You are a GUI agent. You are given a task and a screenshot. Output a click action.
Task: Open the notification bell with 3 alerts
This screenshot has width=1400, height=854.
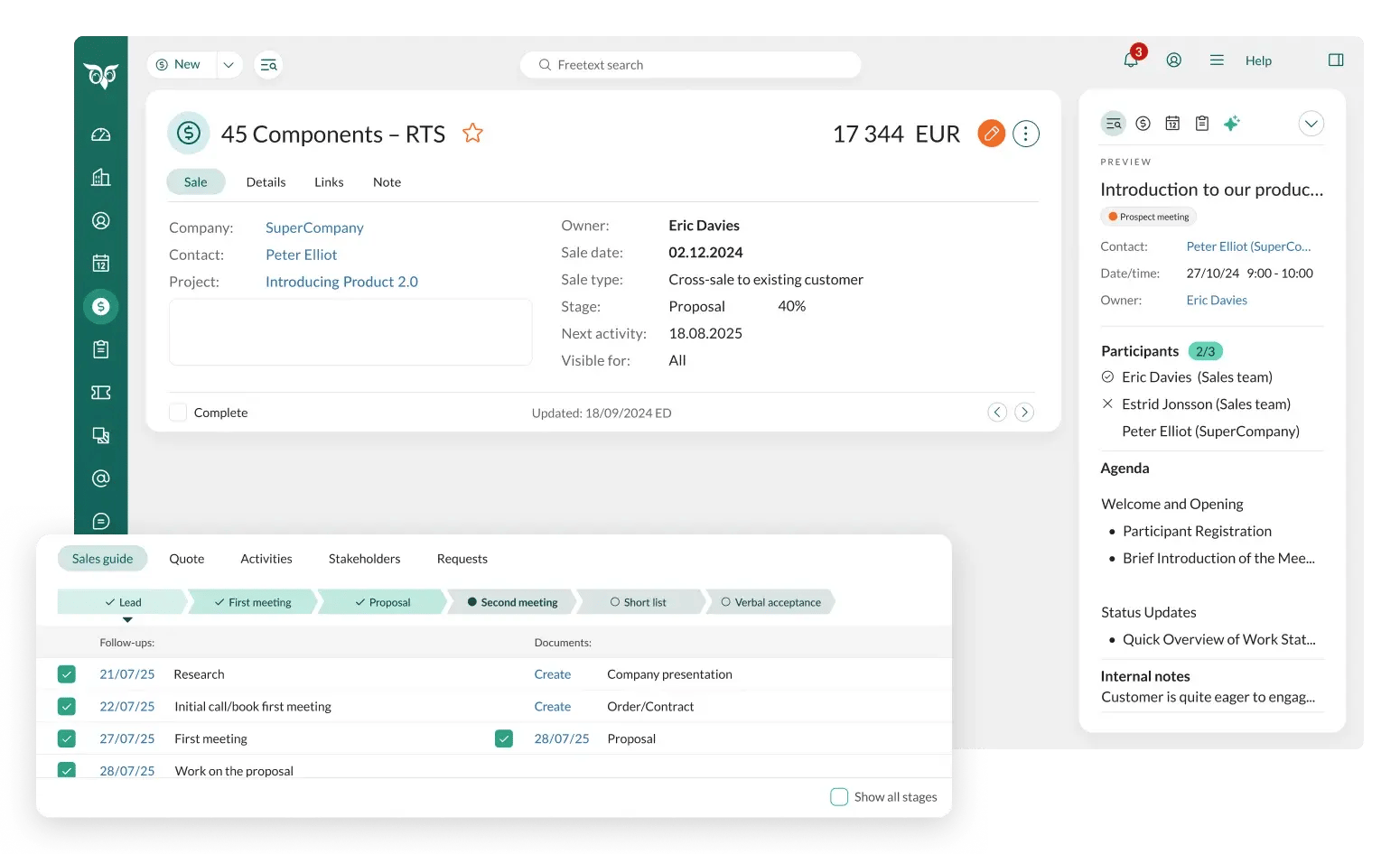pos(1130,60)
